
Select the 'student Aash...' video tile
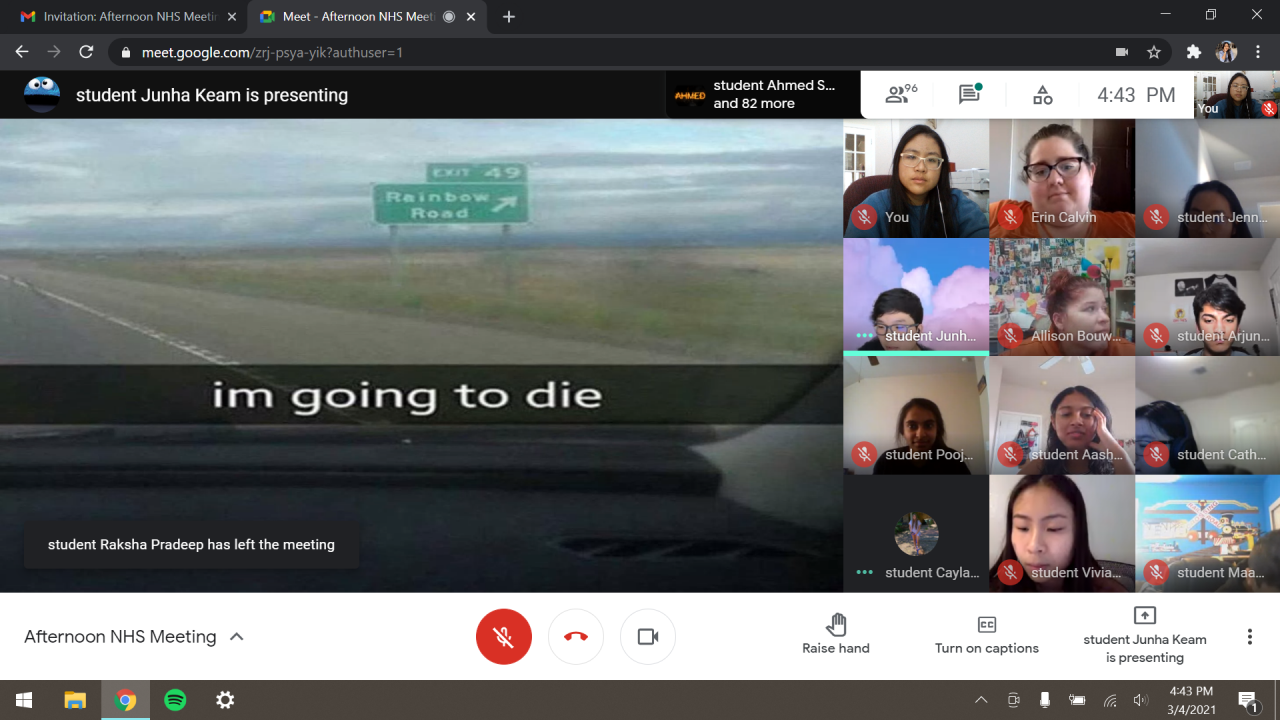[1062, 415]
